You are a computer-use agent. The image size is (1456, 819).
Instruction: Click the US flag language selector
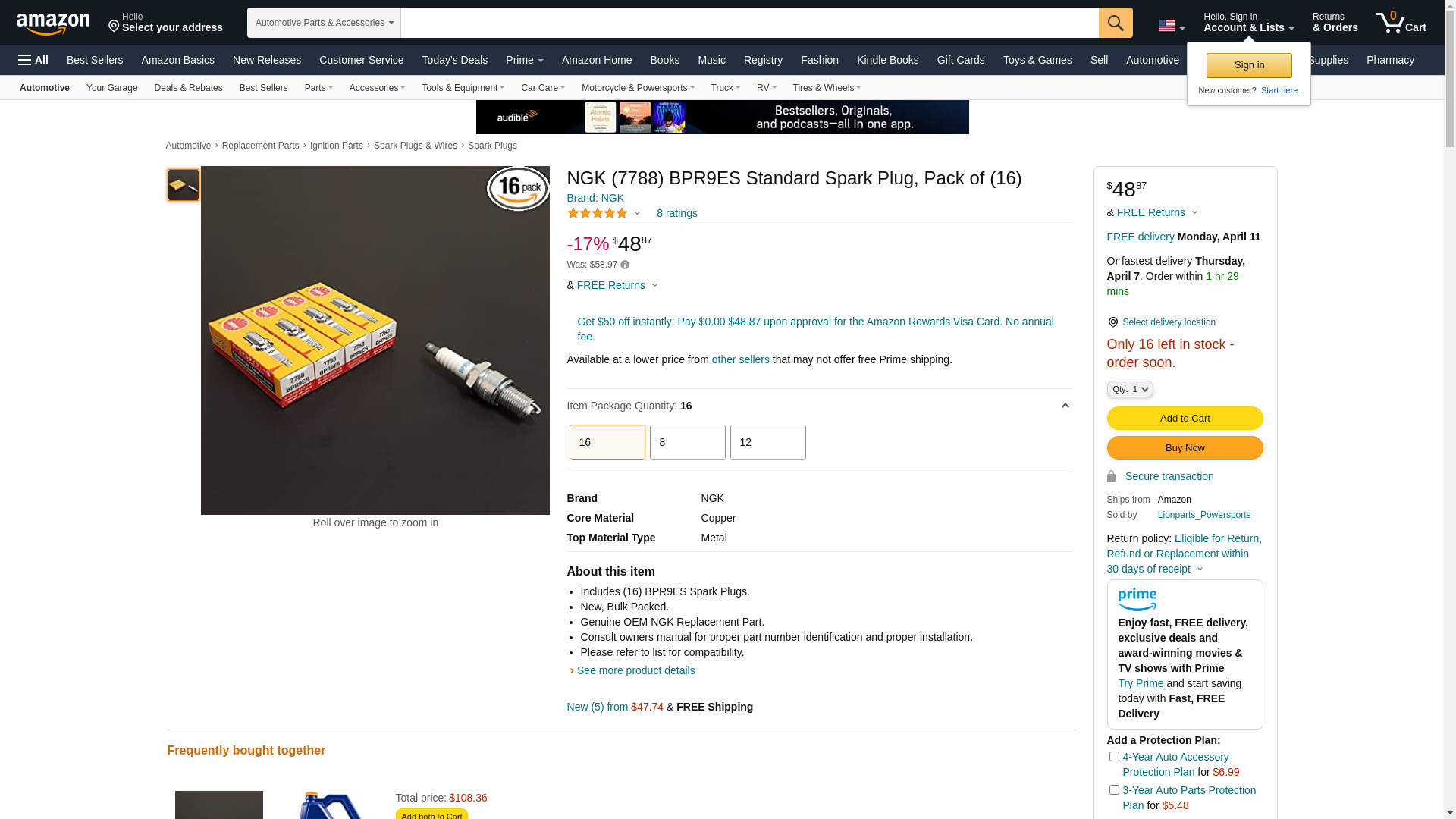click(x=1170, y=26)
